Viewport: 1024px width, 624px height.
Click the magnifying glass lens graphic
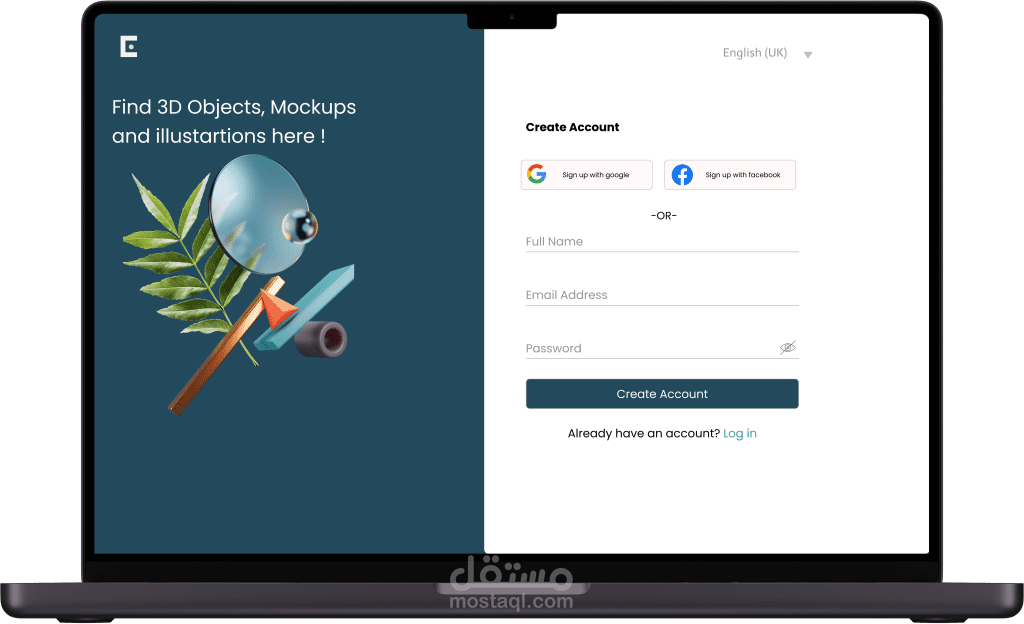click(259, 213)
